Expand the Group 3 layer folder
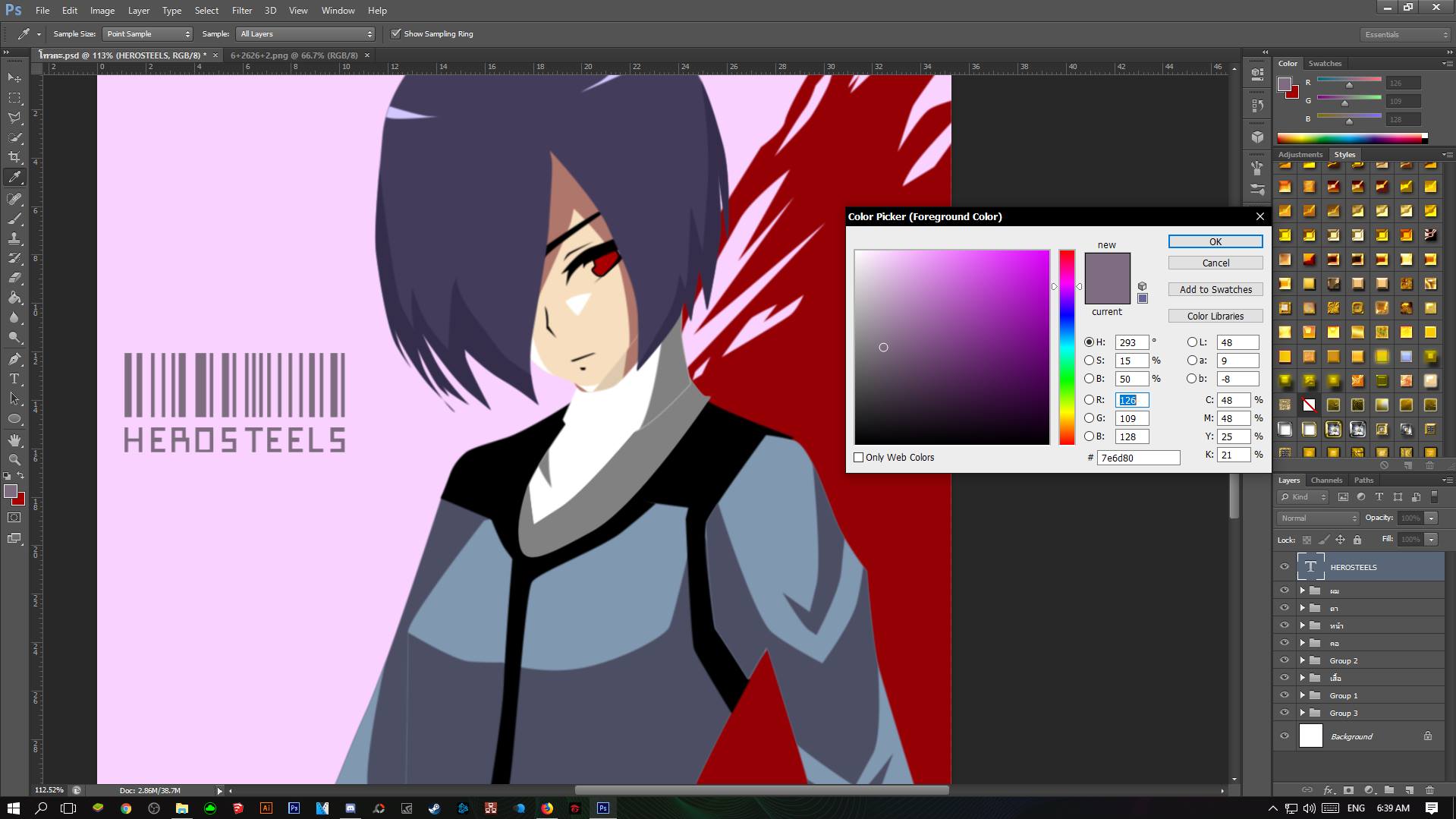Image resolution: width=1456 pixels, height=819 pixels. pos(1303,713)
